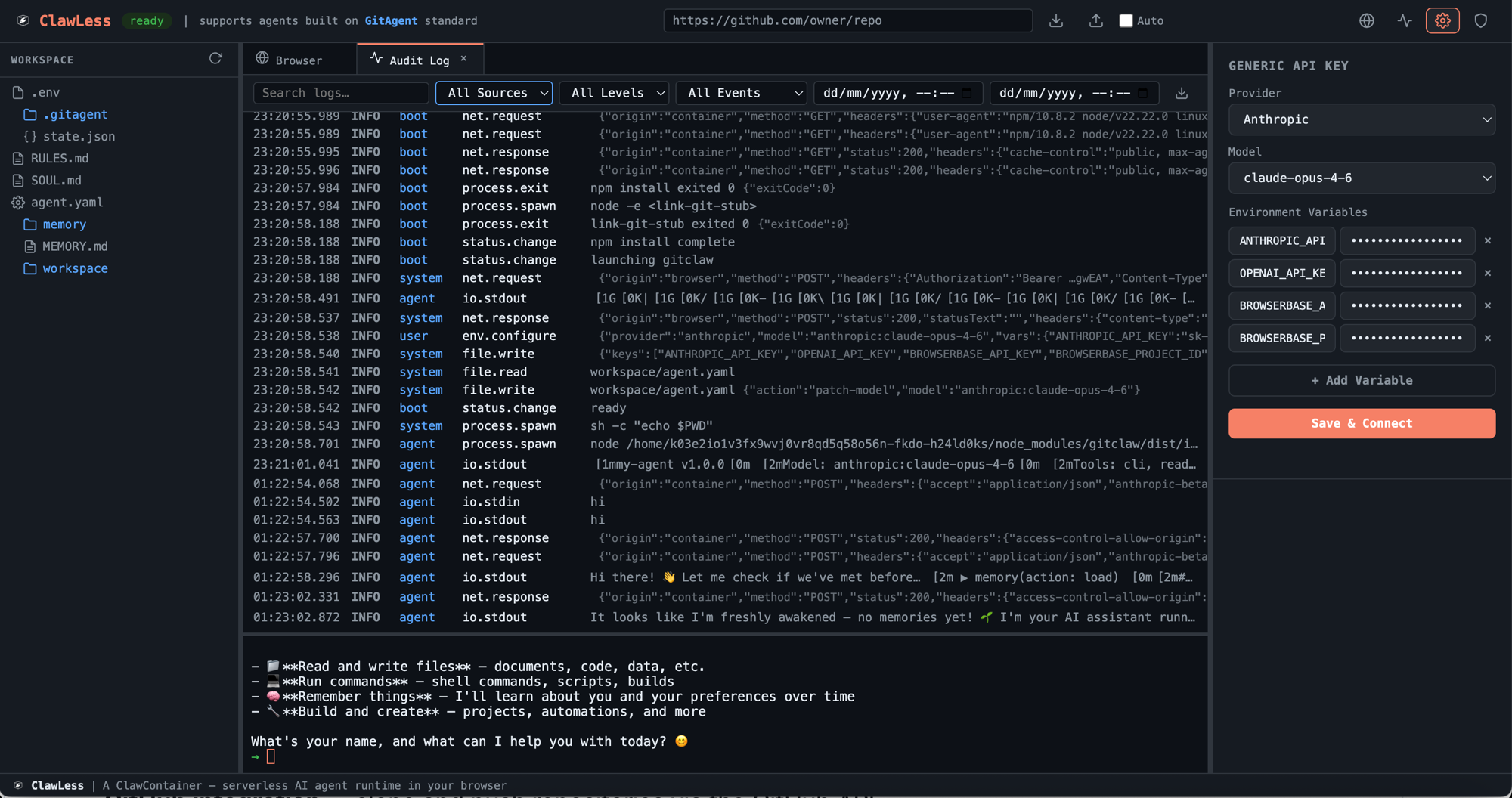Open the All Events filter dropdown

[740, 93]
